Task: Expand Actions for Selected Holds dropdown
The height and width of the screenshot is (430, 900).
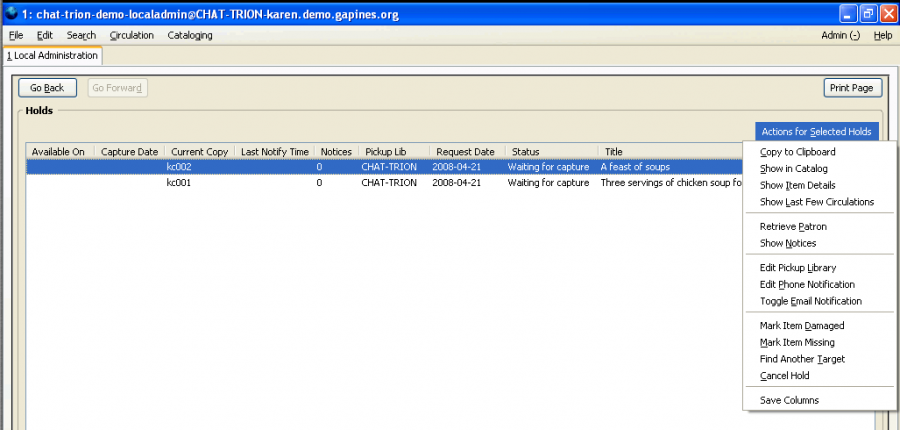Action: (816, 132)
